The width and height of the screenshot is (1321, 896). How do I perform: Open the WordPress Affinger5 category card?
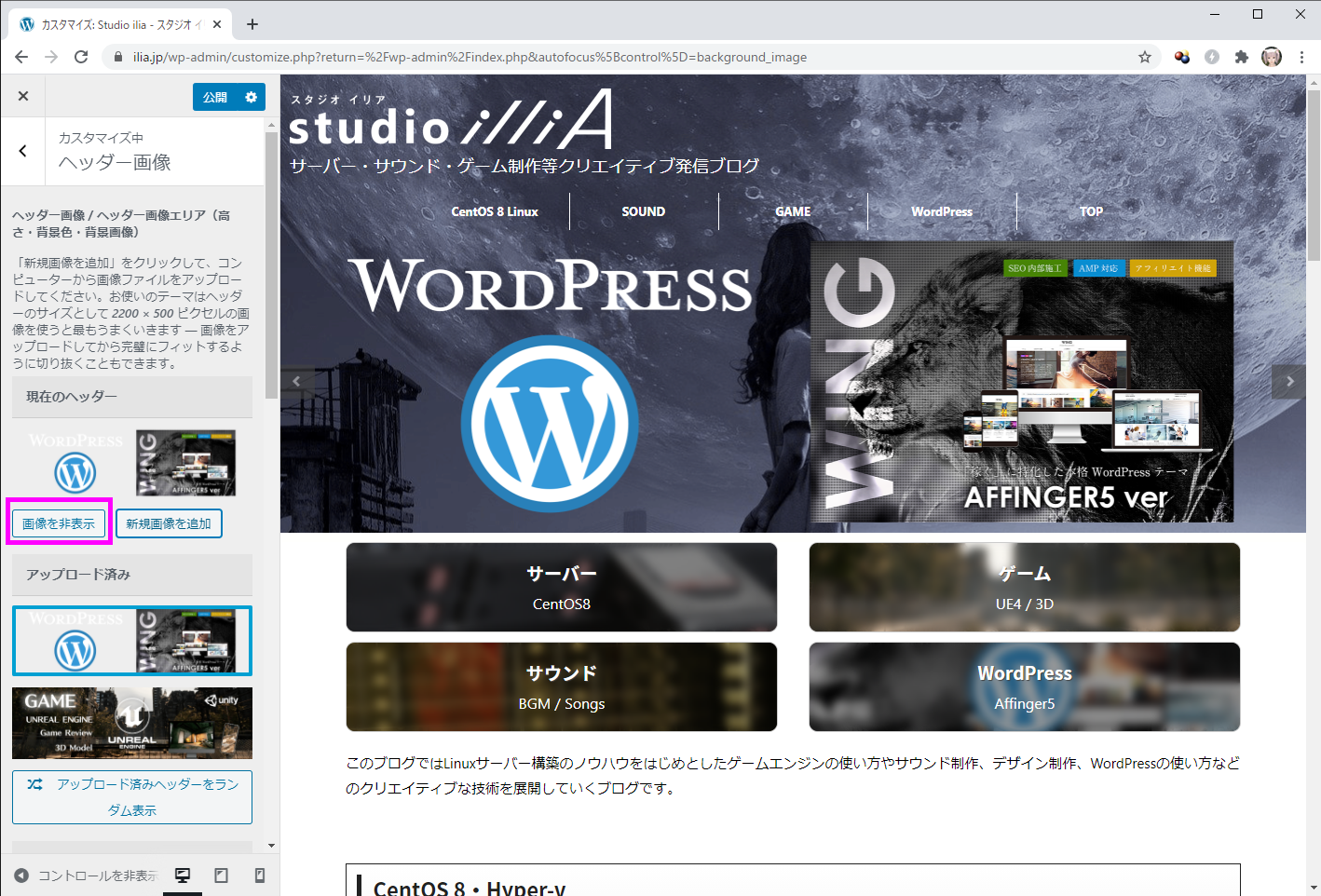coord(1025,687)
